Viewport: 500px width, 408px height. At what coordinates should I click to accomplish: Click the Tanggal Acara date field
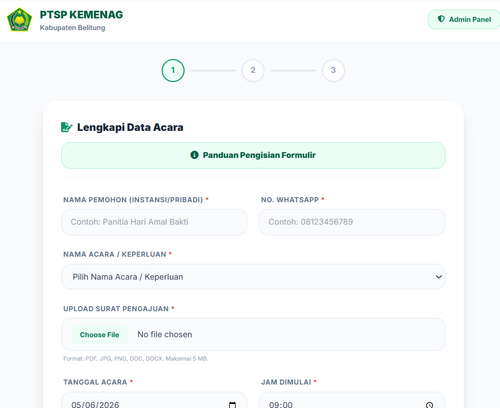[154, 400]
